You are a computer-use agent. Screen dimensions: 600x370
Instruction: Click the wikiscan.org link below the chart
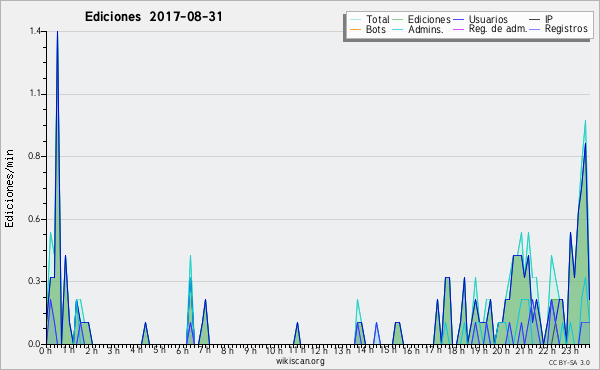click(300, 361)
